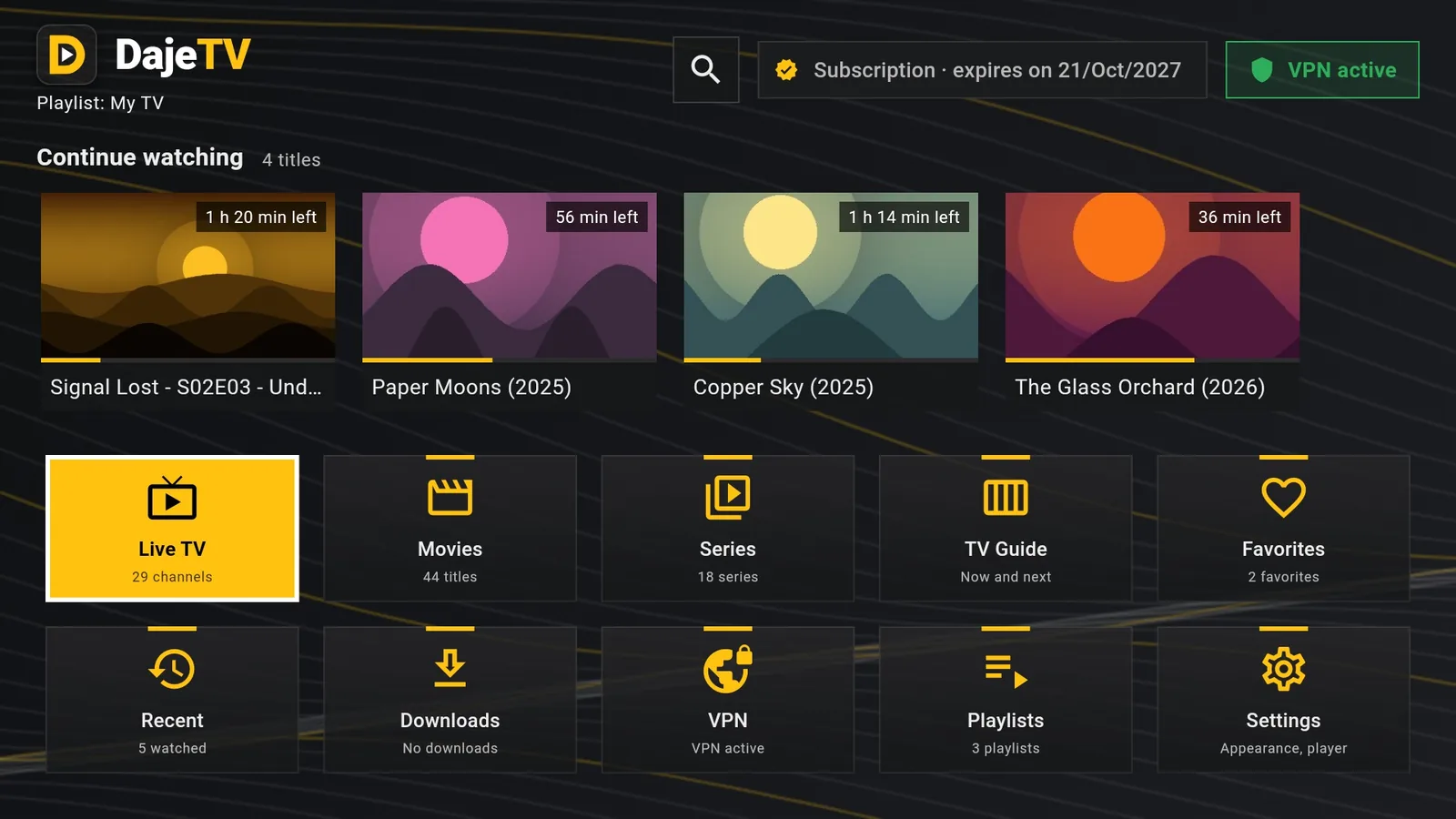Resume Paper Moons (2025) thumbnail

pos(510,275)
